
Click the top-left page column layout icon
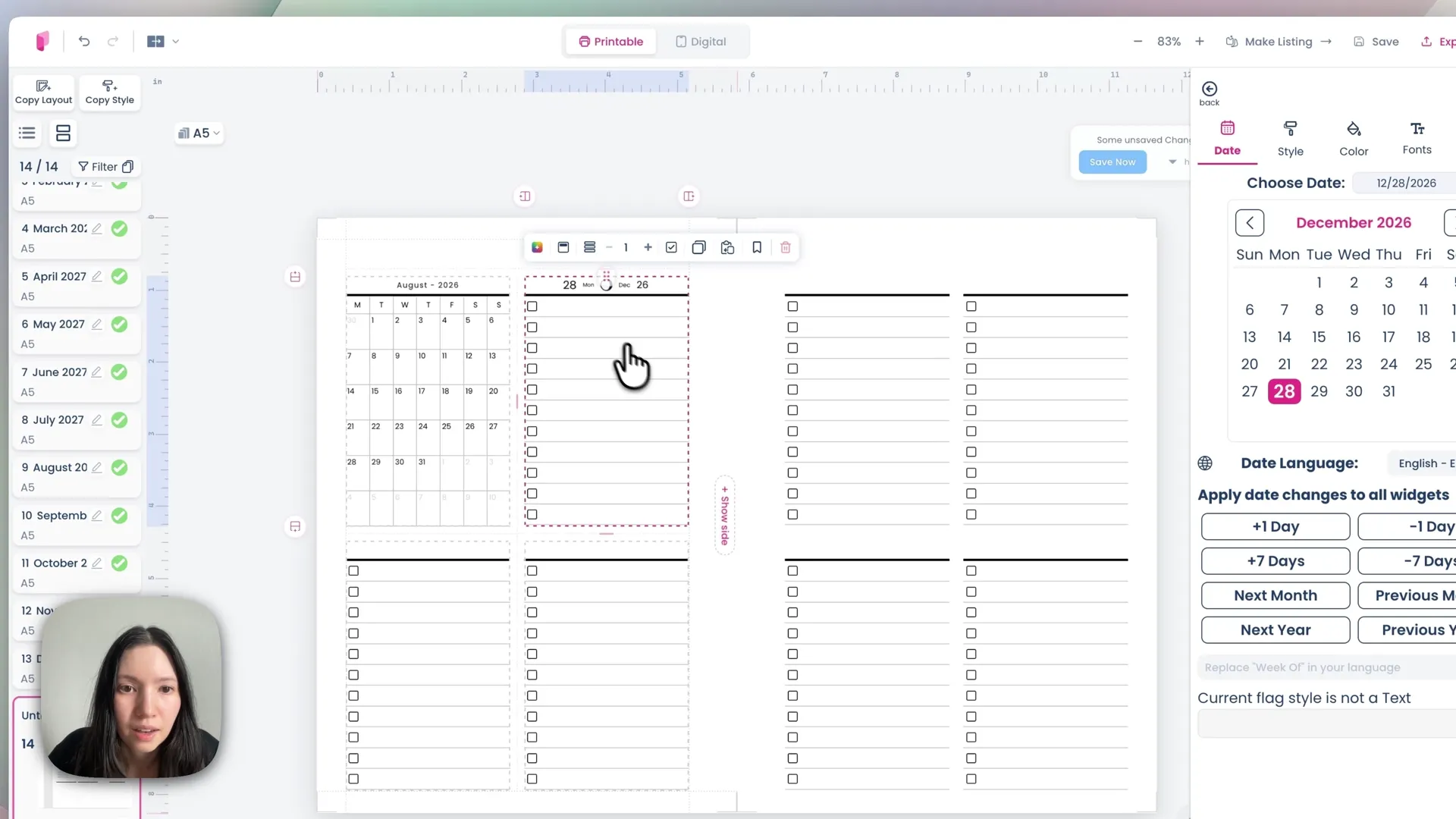pyautogui.click(x=525, y=196)
